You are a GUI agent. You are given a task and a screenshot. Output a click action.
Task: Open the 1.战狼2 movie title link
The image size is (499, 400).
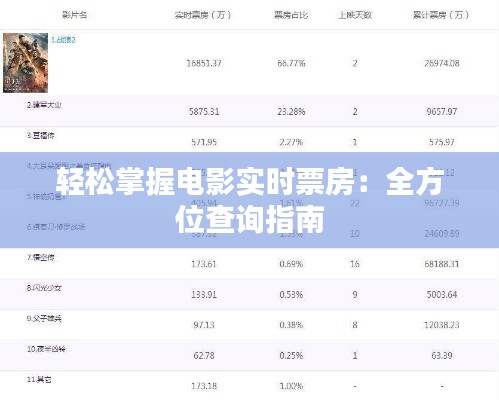click(x=63, y=40)
